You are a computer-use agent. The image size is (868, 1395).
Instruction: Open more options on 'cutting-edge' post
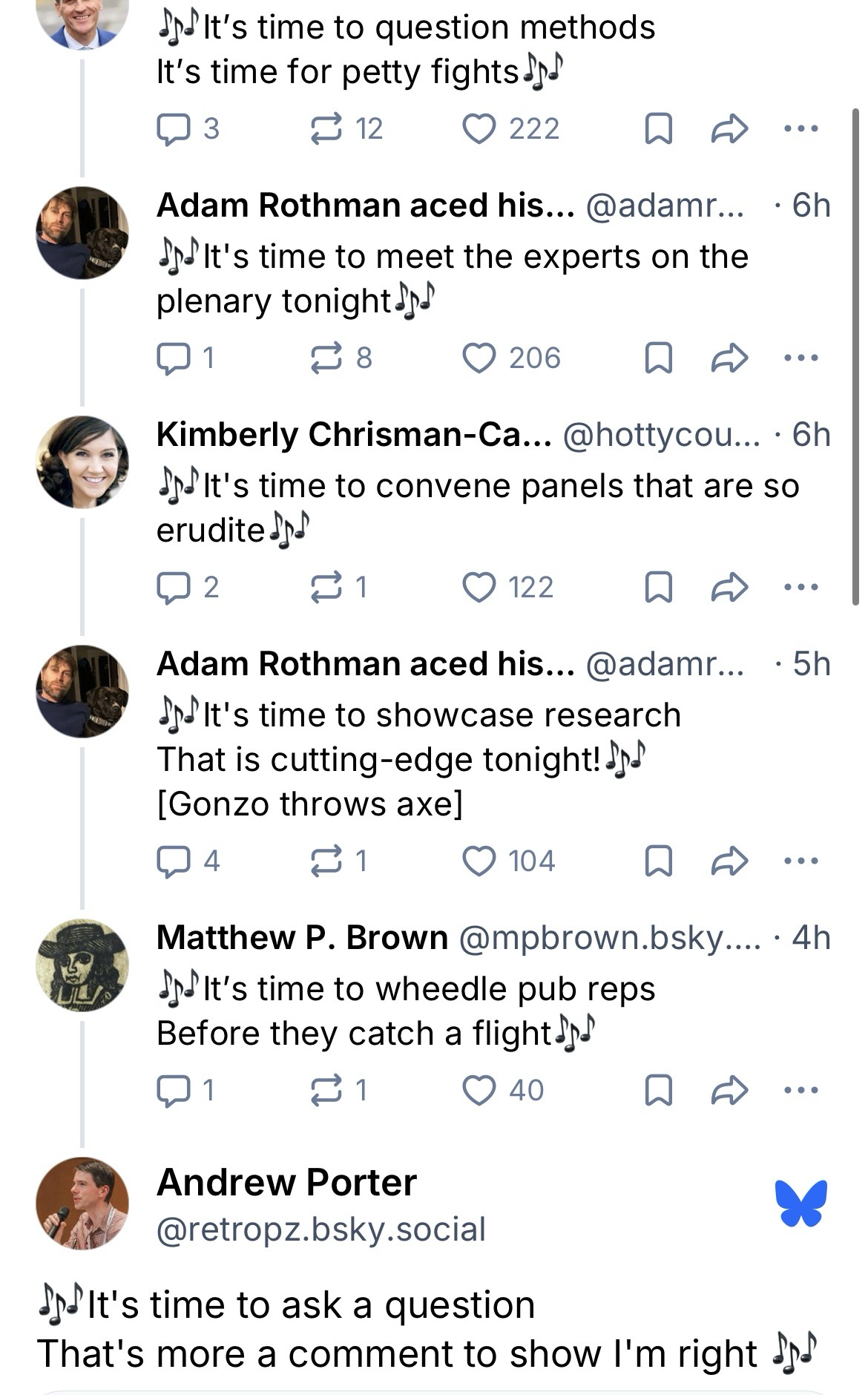coord(801,861)
